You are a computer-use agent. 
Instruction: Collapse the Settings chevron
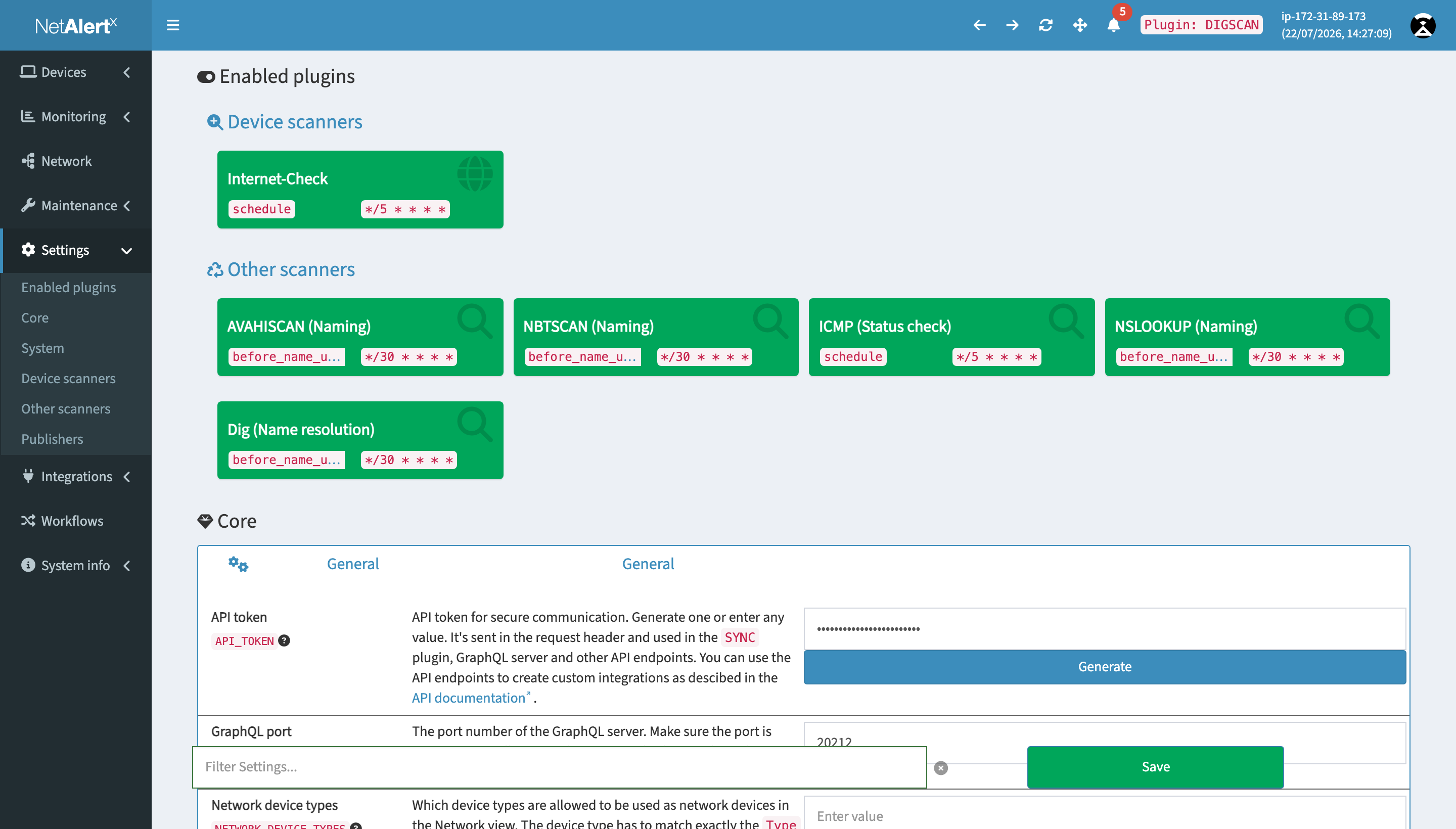click(x=126, y=251)
